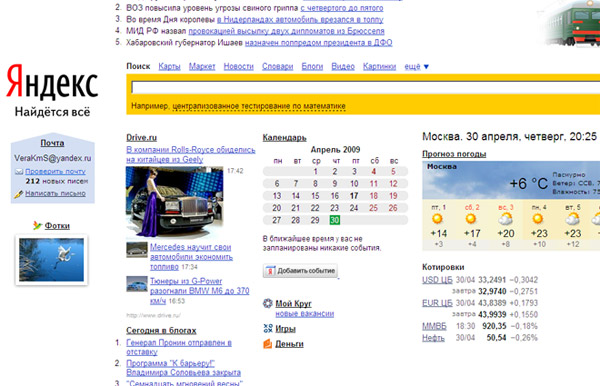
Task: Click the BMW M6 article thumbnail
Action: [137, 284]
